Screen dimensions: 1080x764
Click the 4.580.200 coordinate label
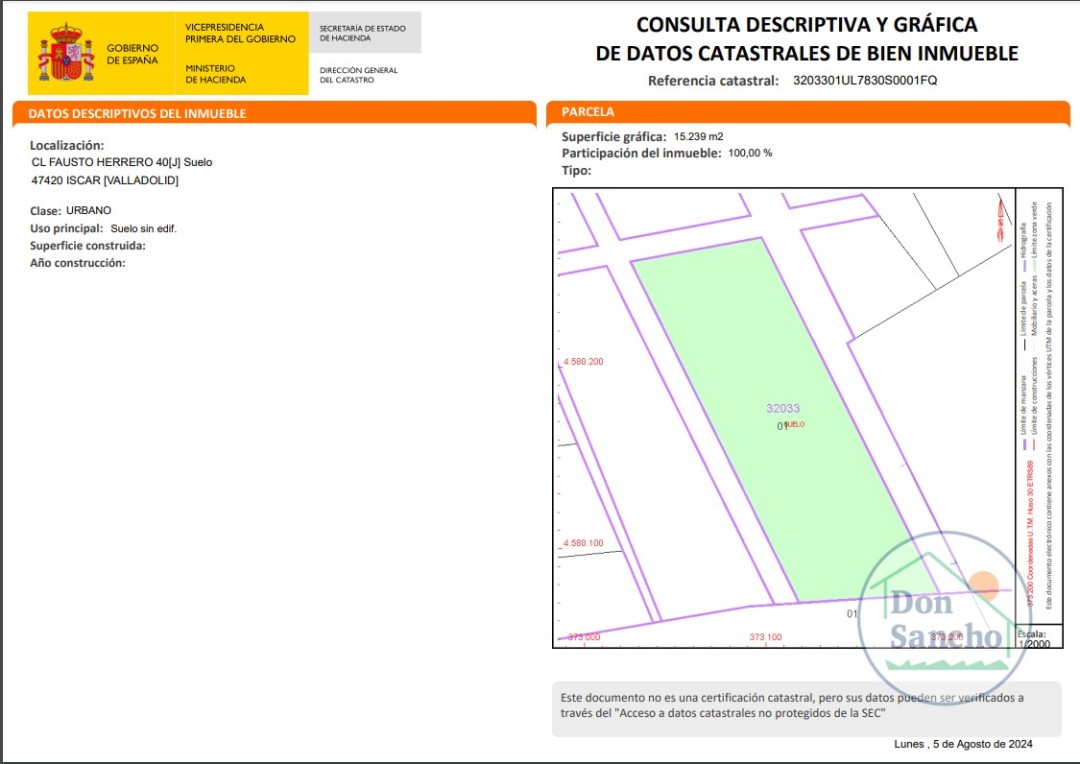[583, 362]
